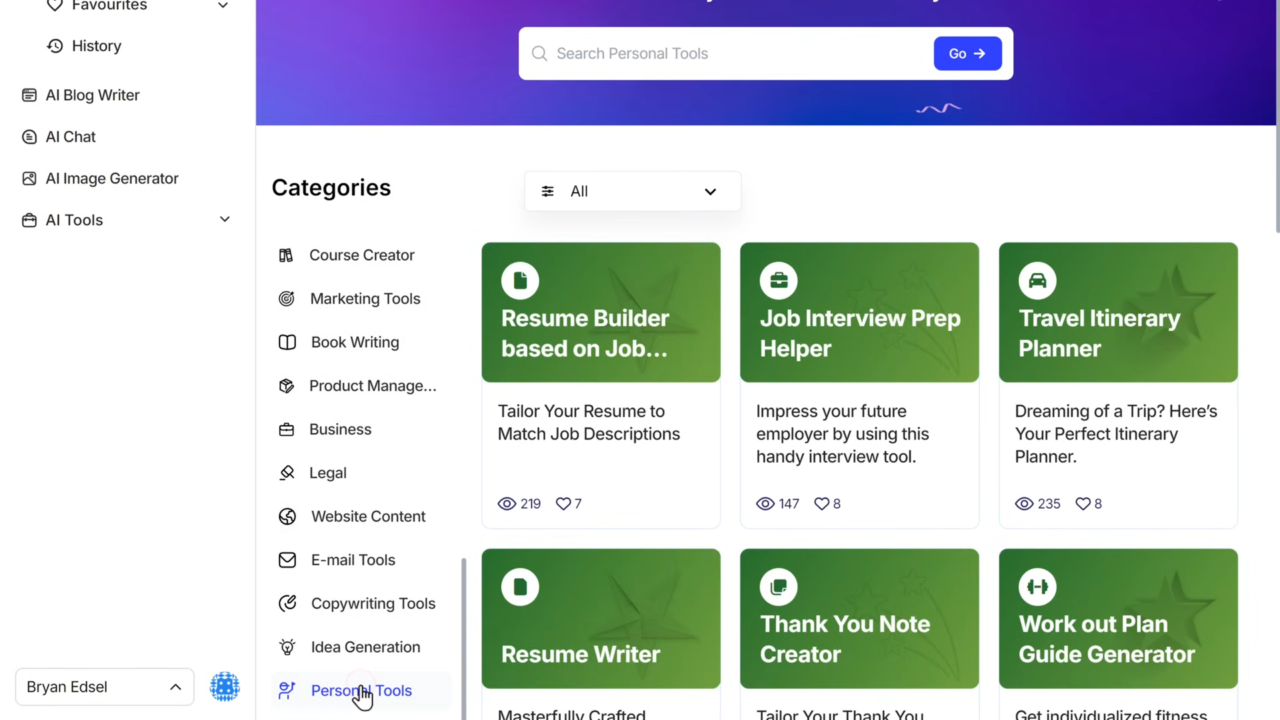Select Copywriting Tools category icon

coord(287,604)
